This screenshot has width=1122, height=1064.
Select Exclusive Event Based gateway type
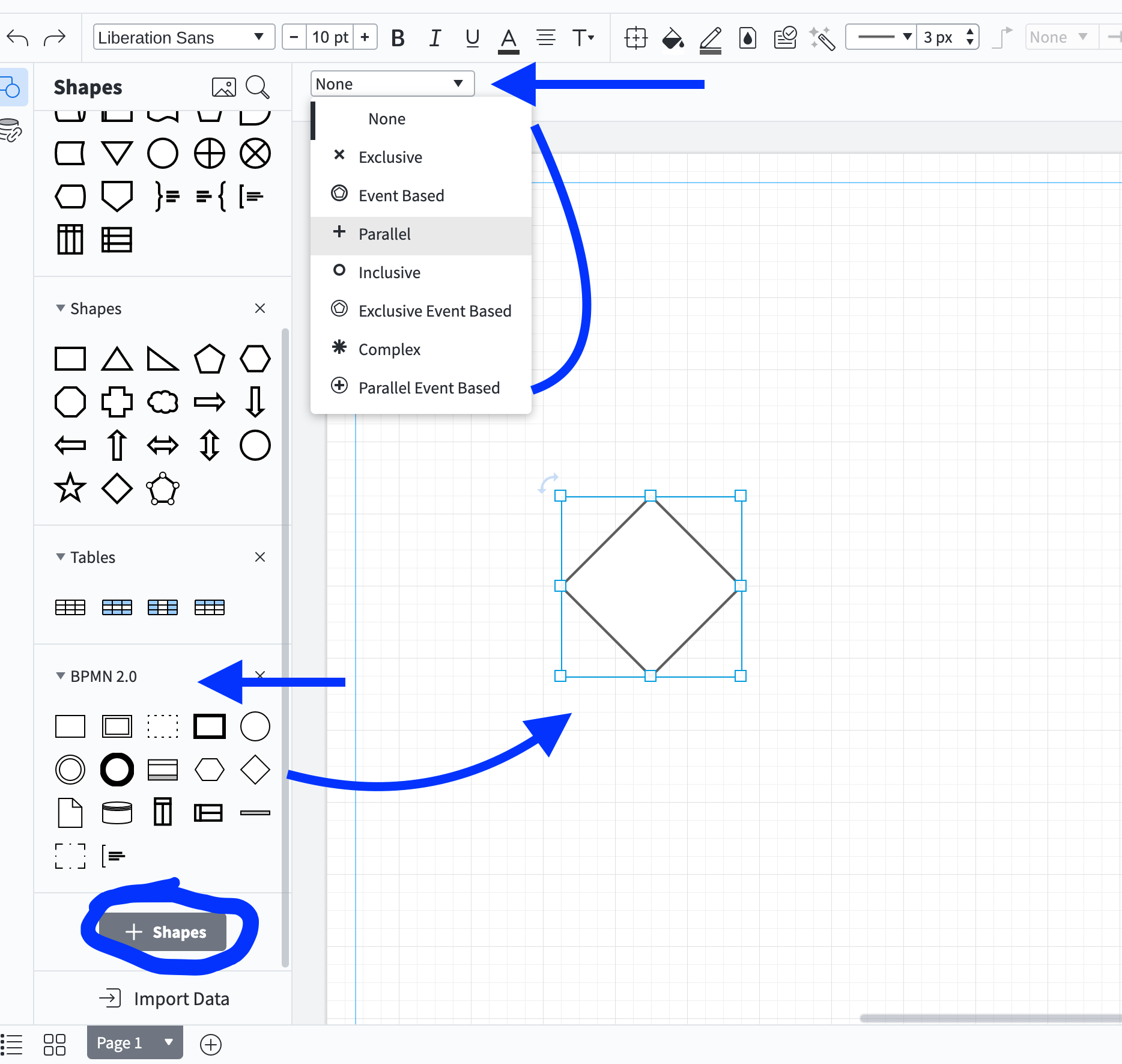pyautogui.click(x=421, y=311)
